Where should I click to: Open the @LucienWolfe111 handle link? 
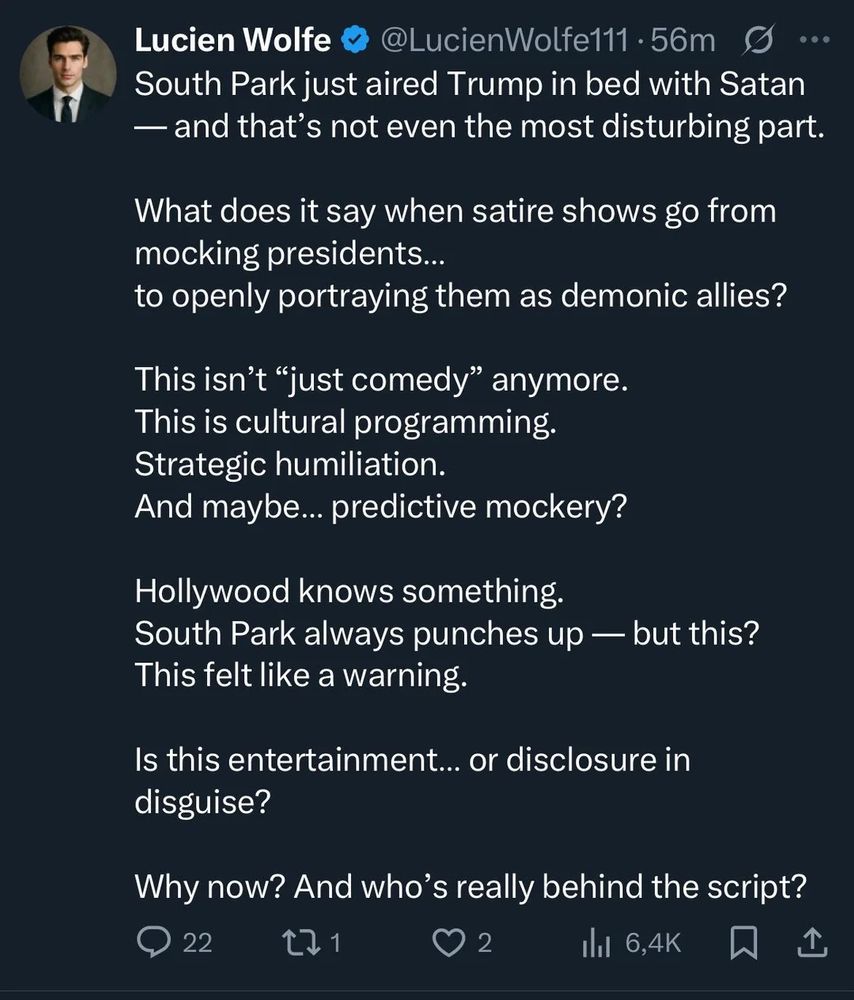point(505,40)
